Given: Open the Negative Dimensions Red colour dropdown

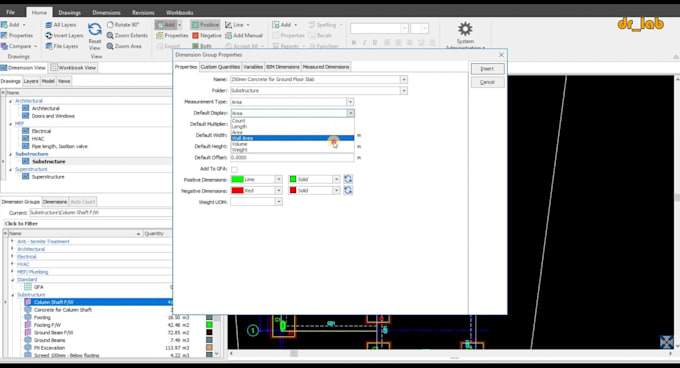Looking at the screenshot, I should point(278,190).
